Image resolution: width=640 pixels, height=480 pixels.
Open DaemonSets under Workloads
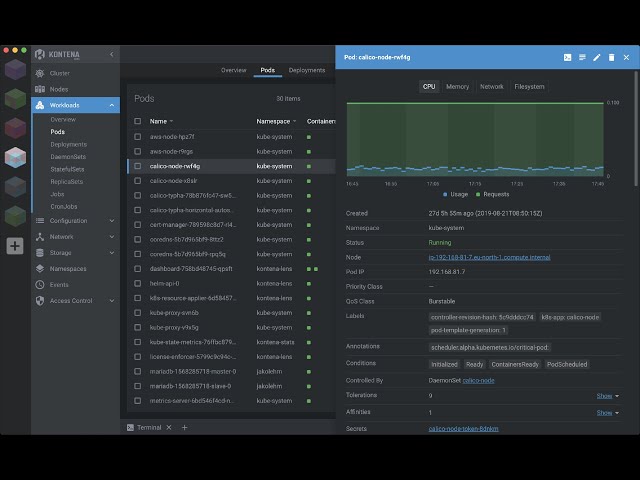tap(68, 157)
